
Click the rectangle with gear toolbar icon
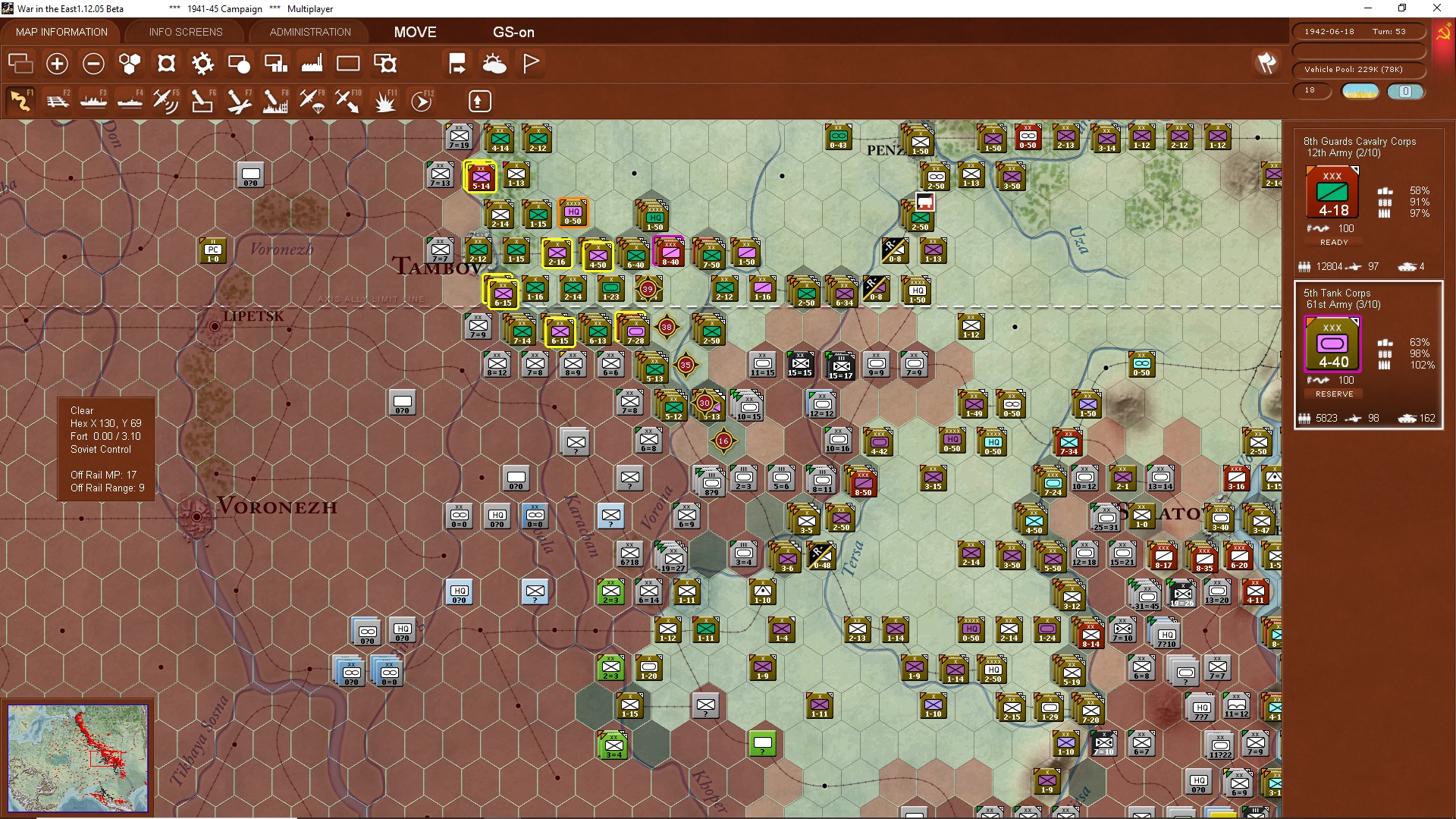click(x=385, y=64)
